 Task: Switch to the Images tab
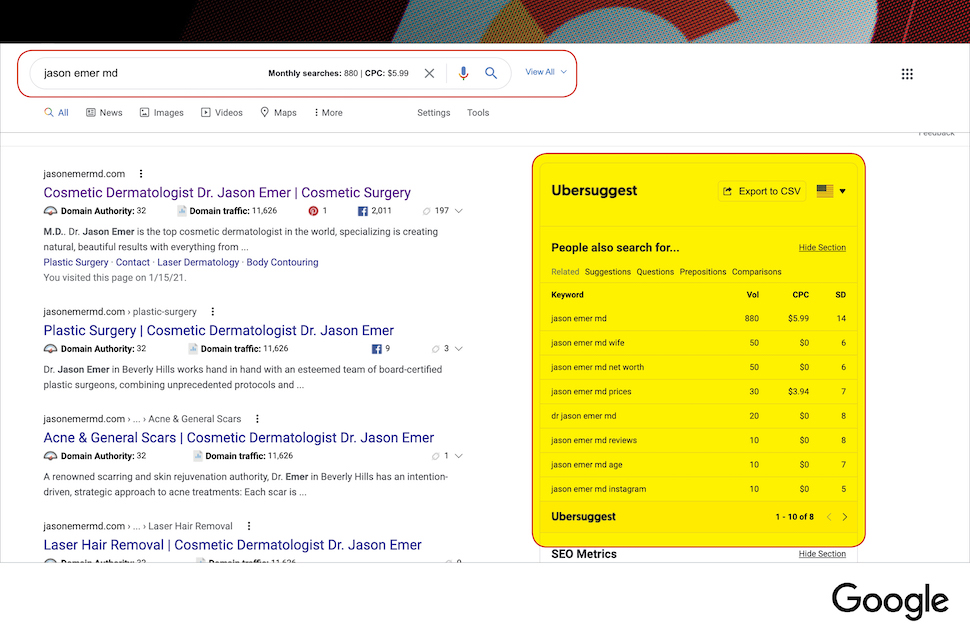click(161, 113)
